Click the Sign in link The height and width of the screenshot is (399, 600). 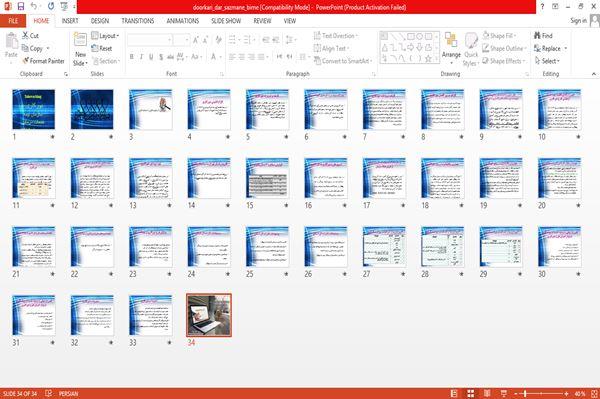(578, 21)
